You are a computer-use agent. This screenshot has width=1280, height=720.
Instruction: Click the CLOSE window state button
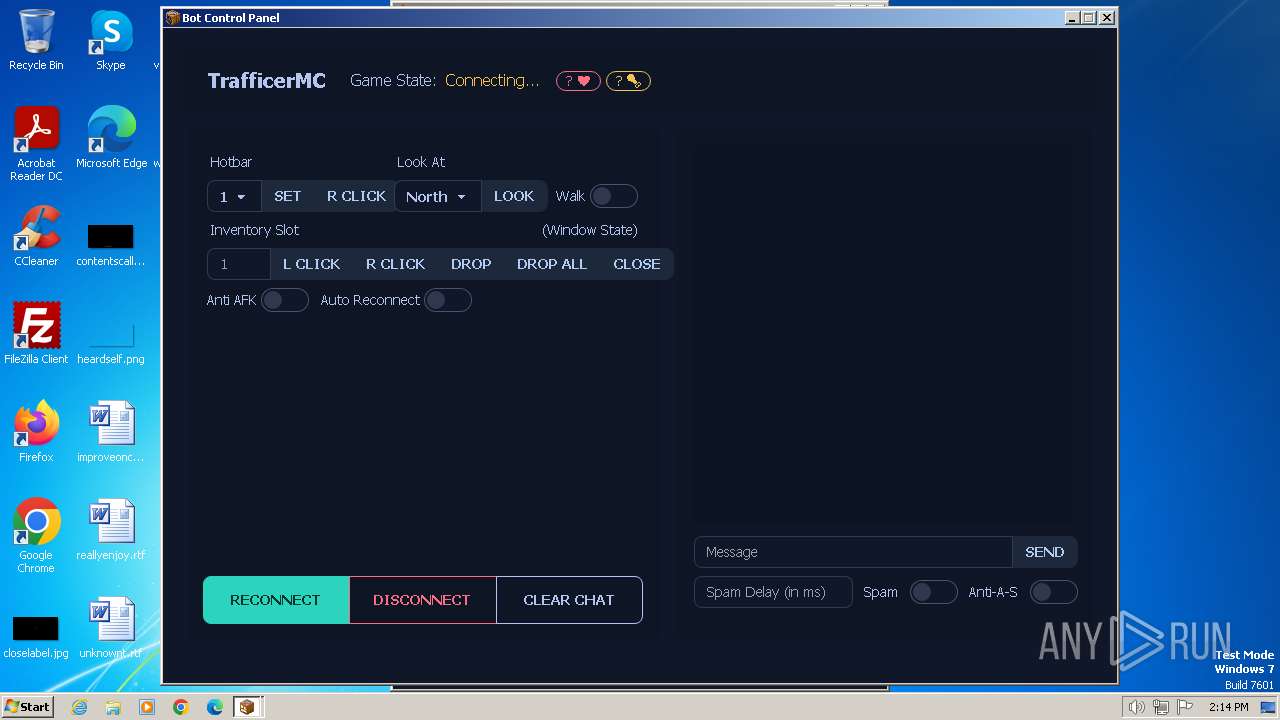point(637,264)
